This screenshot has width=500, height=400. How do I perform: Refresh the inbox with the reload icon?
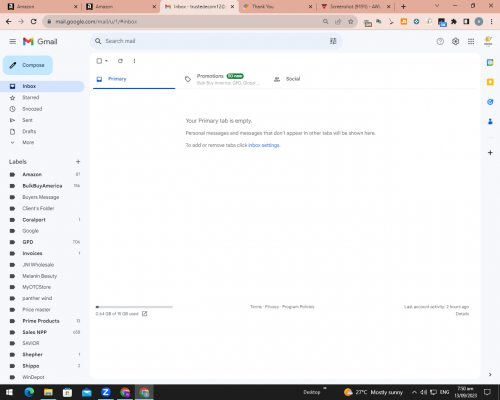(120, 61)
